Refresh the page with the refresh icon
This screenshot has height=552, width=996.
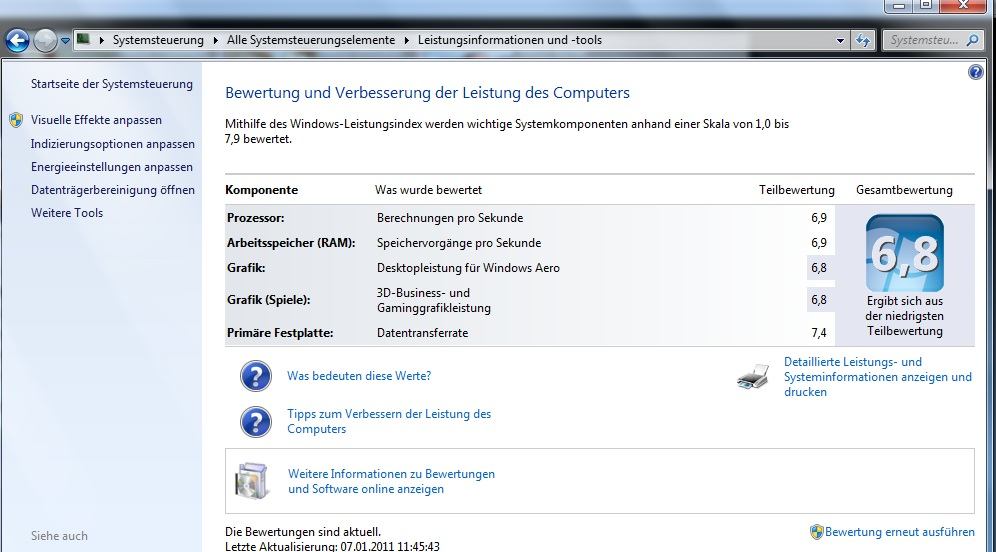[863, 40]
